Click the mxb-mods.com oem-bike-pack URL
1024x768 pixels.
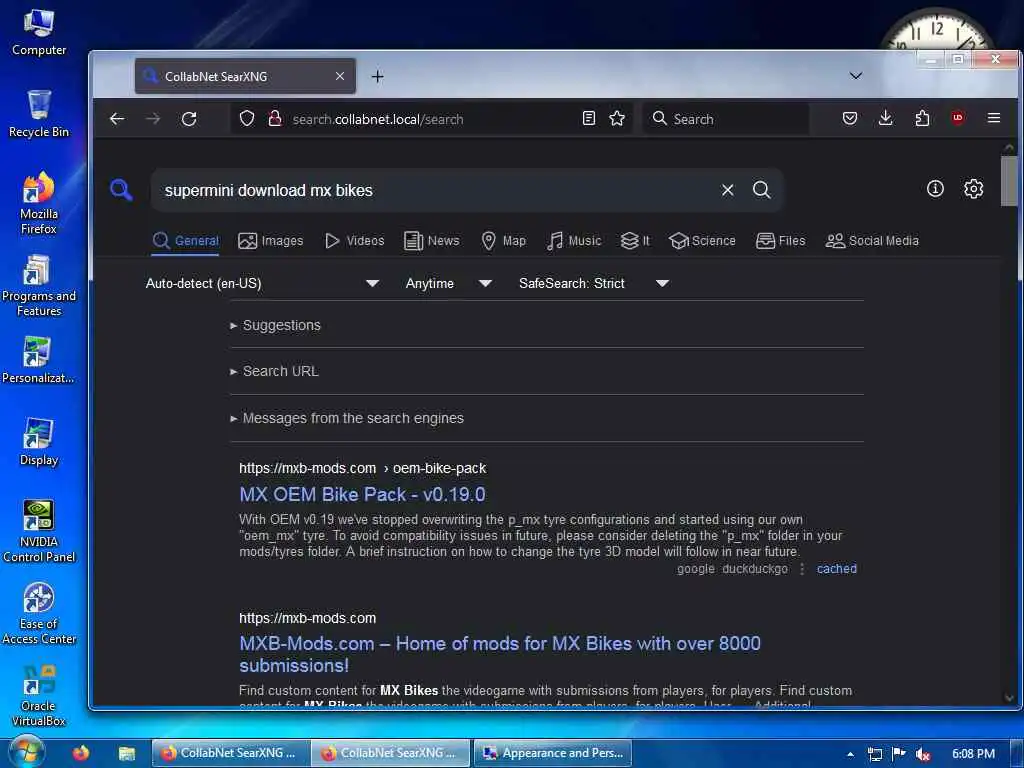pyautogui.click(x=362, y=468)
